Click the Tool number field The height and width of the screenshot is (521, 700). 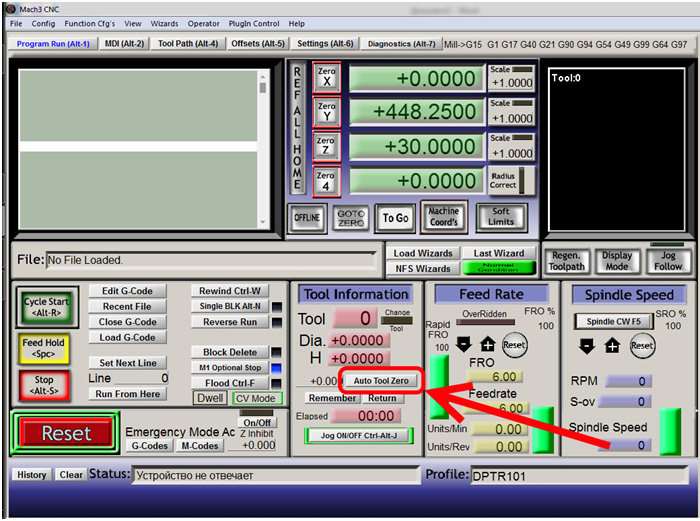click(357, 319)
